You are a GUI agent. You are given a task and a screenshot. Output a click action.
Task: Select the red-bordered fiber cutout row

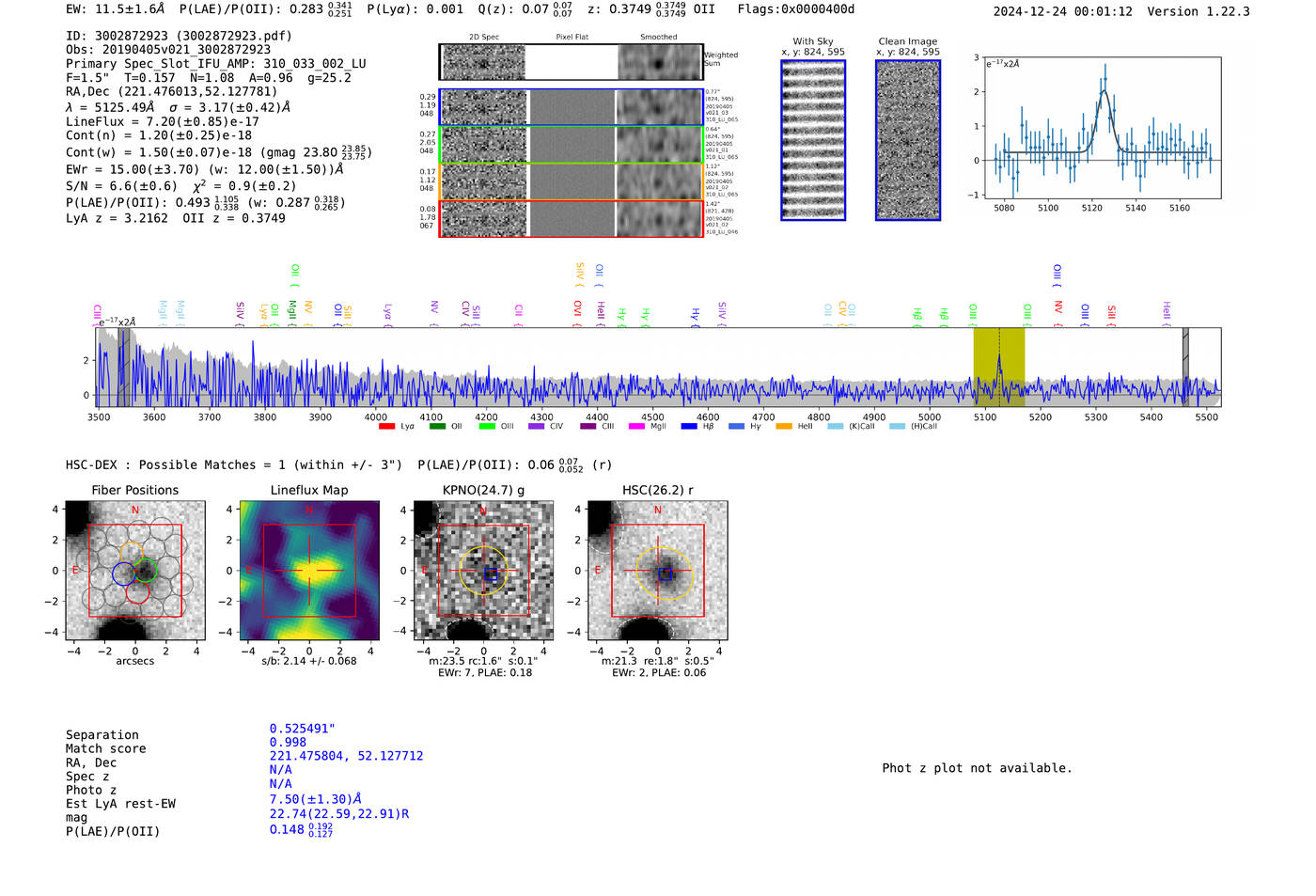point(572,218)
